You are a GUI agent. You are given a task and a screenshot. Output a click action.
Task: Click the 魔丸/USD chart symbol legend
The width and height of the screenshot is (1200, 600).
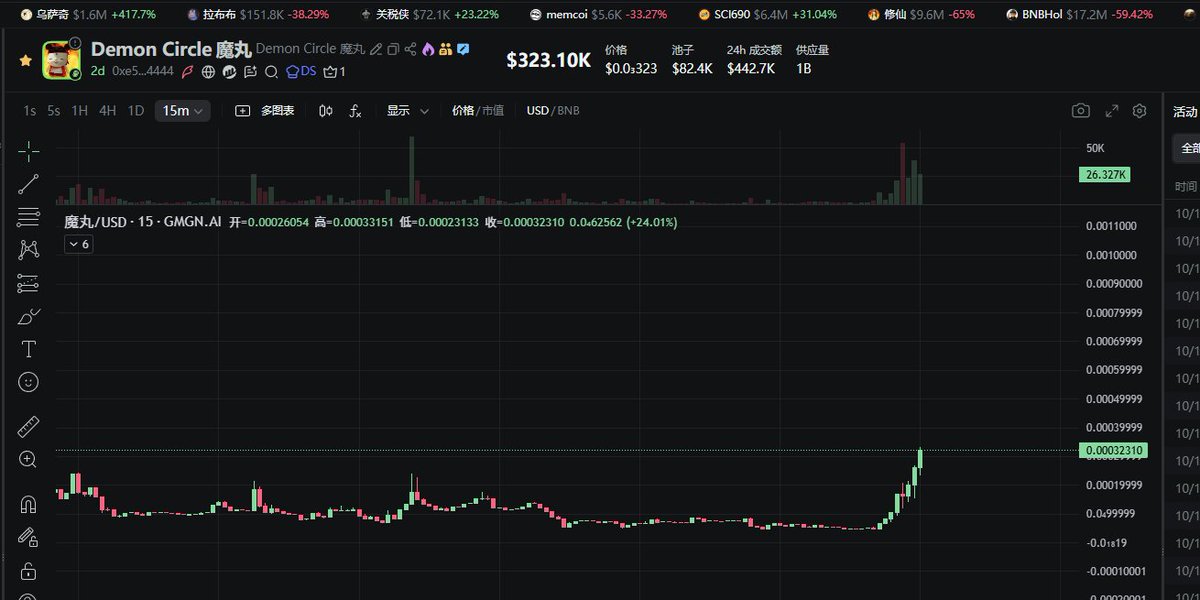pos(142,222)
